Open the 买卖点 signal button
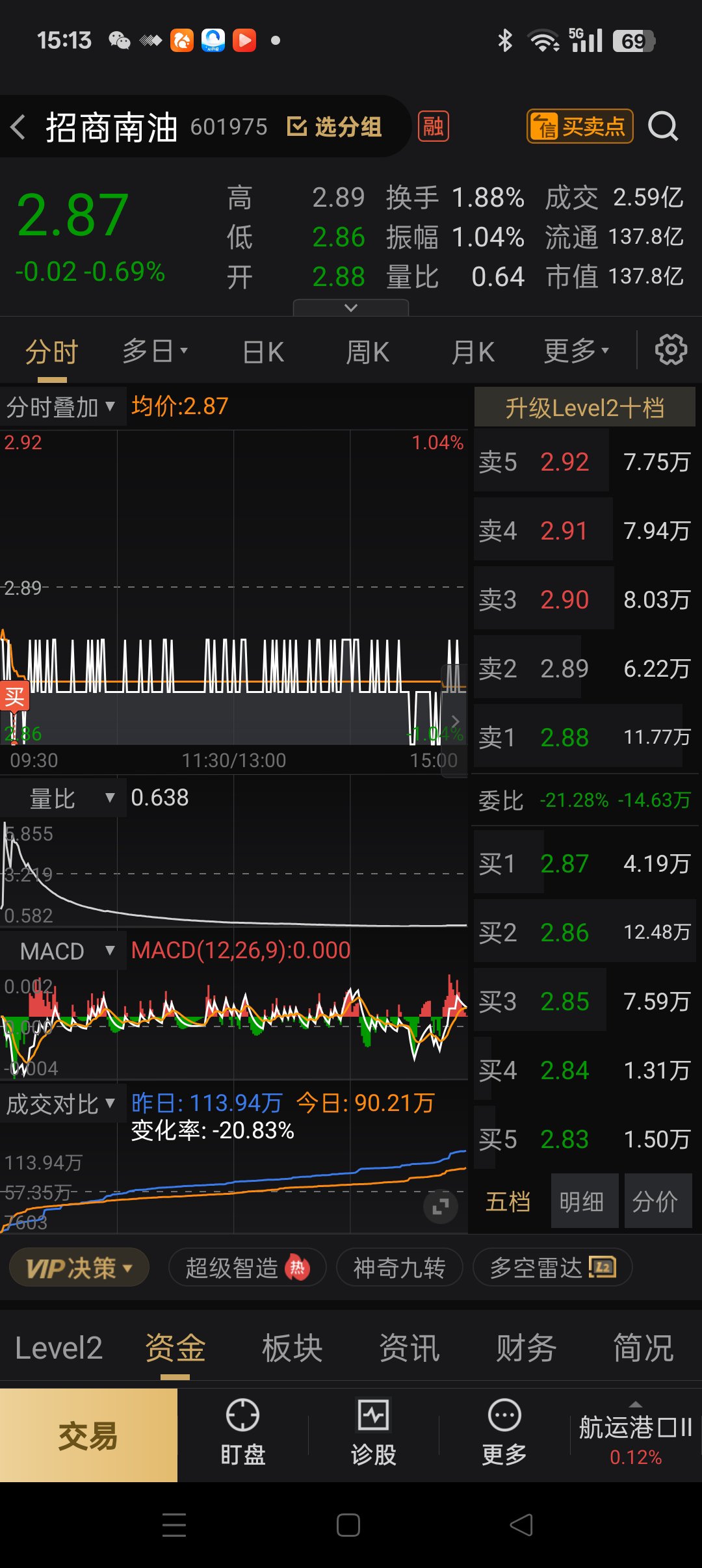The image size is (702, 1568). coord(580,126)
